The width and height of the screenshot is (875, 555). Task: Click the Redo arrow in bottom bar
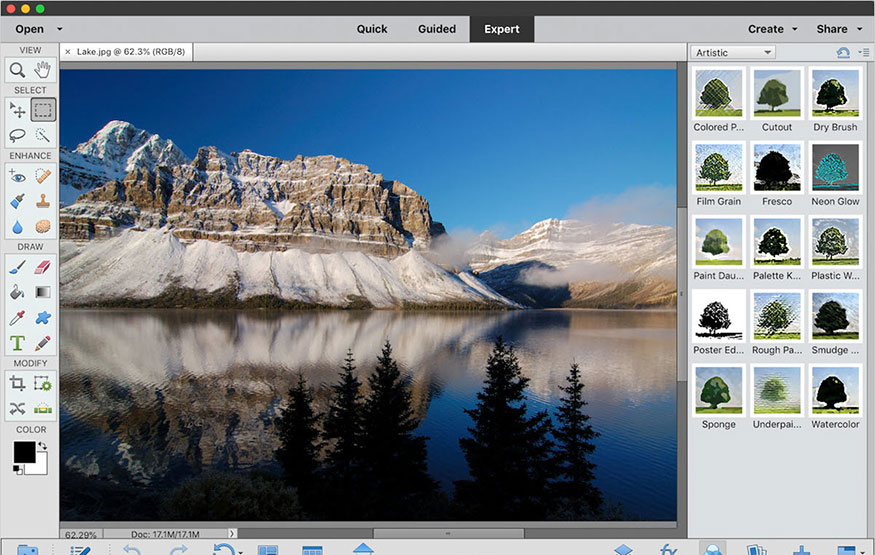(179, 550)
